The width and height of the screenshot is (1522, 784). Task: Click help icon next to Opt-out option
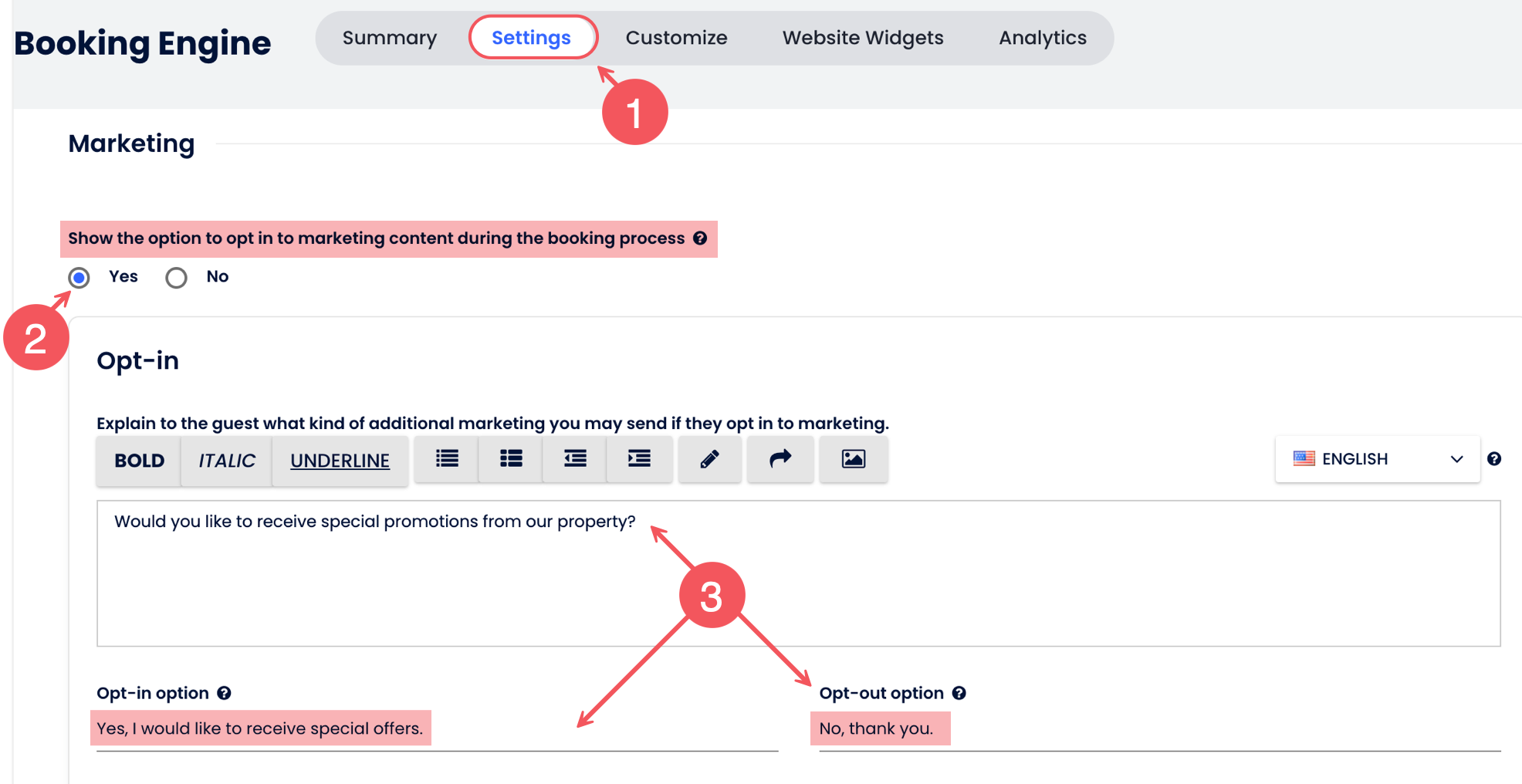pyautogui.click(x=959, y=693)
